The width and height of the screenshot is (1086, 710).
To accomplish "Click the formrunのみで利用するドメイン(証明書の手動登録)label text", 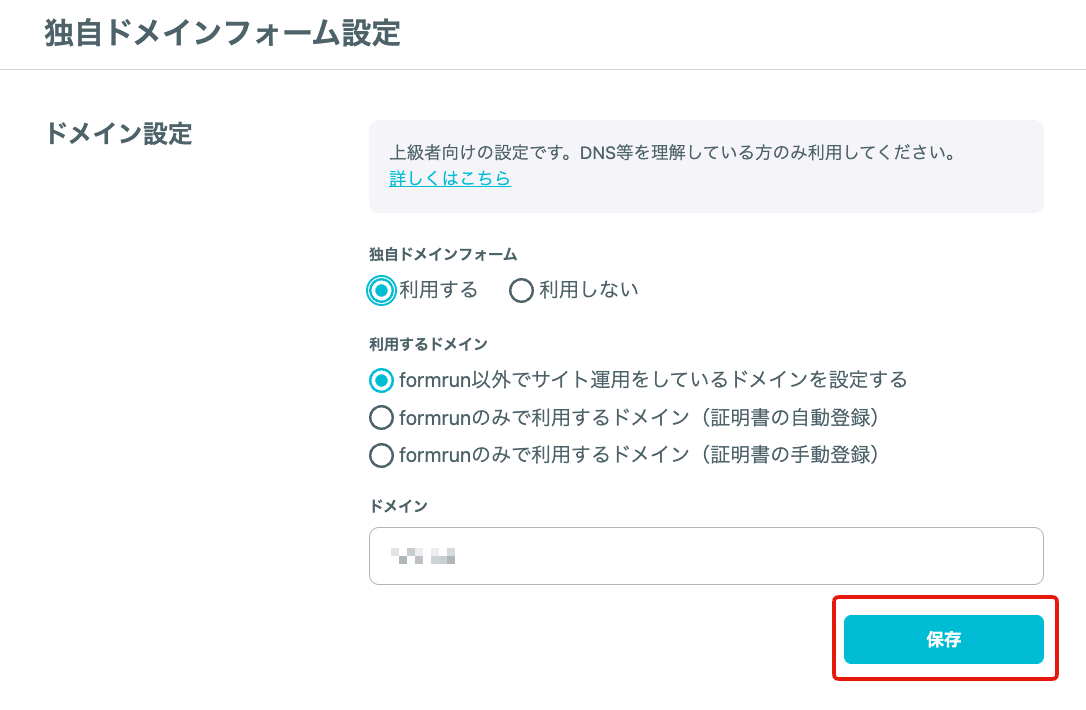I will coord(641,455).
